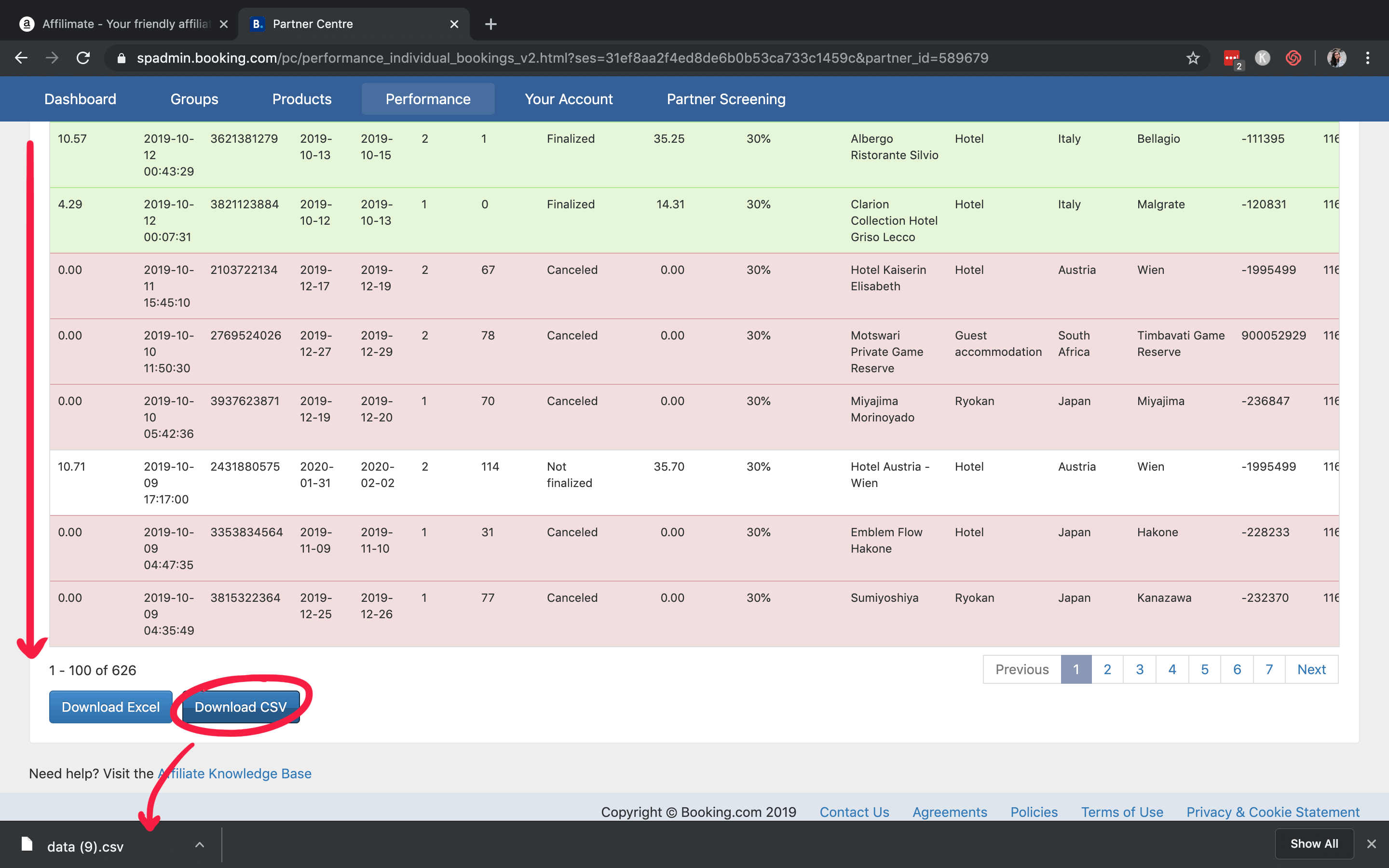Go to the Next results page
This screenshot has height=868, width=1389.
point(1311,669)
